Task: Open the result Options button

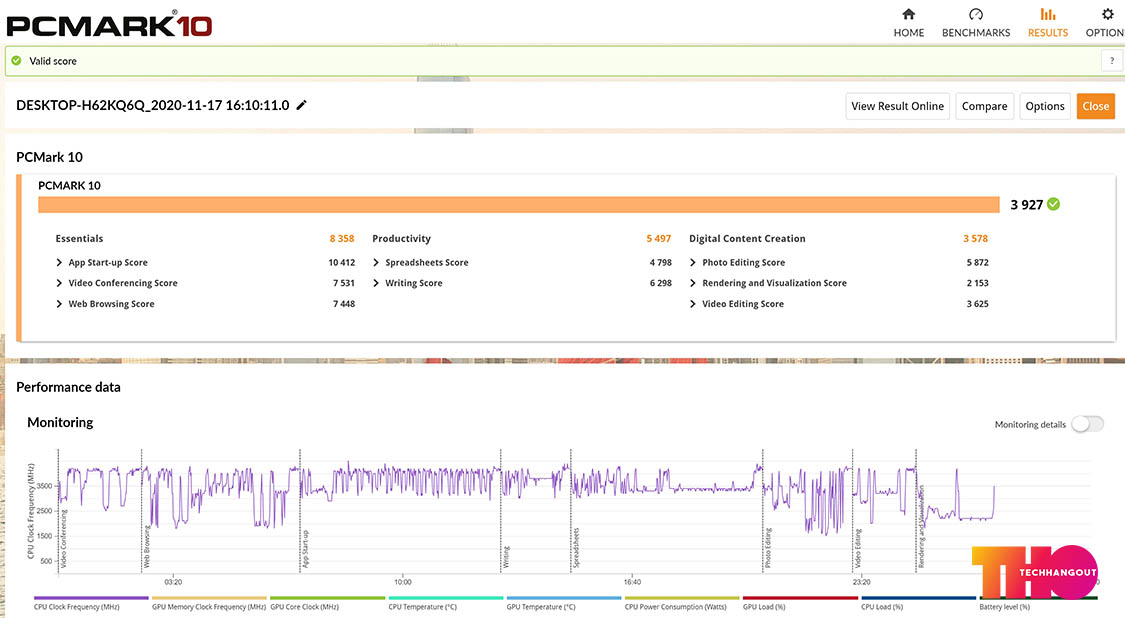Action: tap(1045, 106)
